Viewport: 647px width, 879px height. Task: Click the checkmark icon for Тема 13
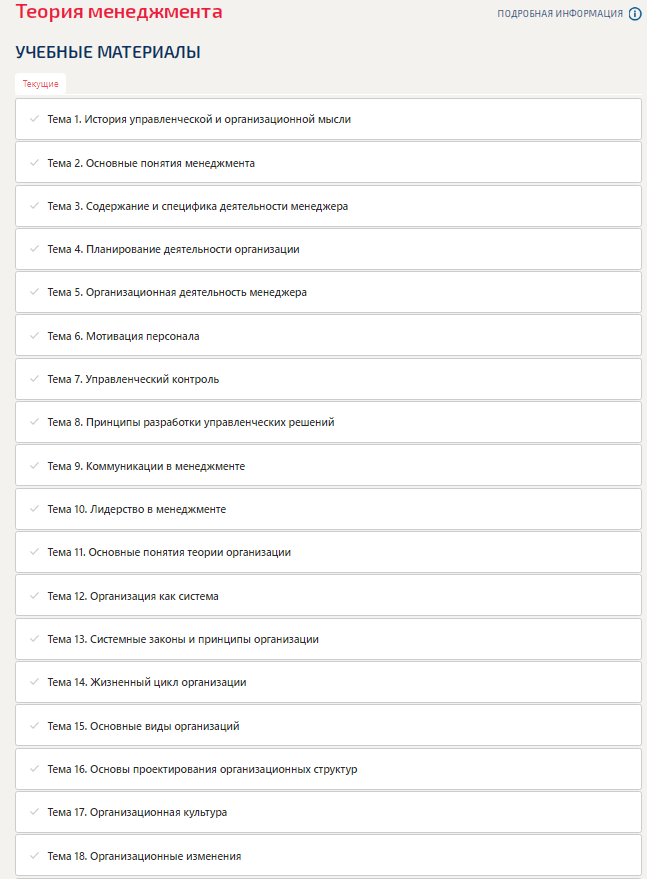[x=34, y=639]
